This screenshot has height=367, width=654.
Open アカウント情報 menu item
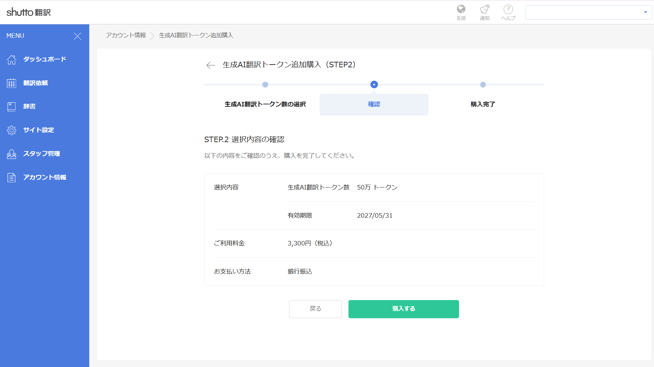(x=45, y=177)
